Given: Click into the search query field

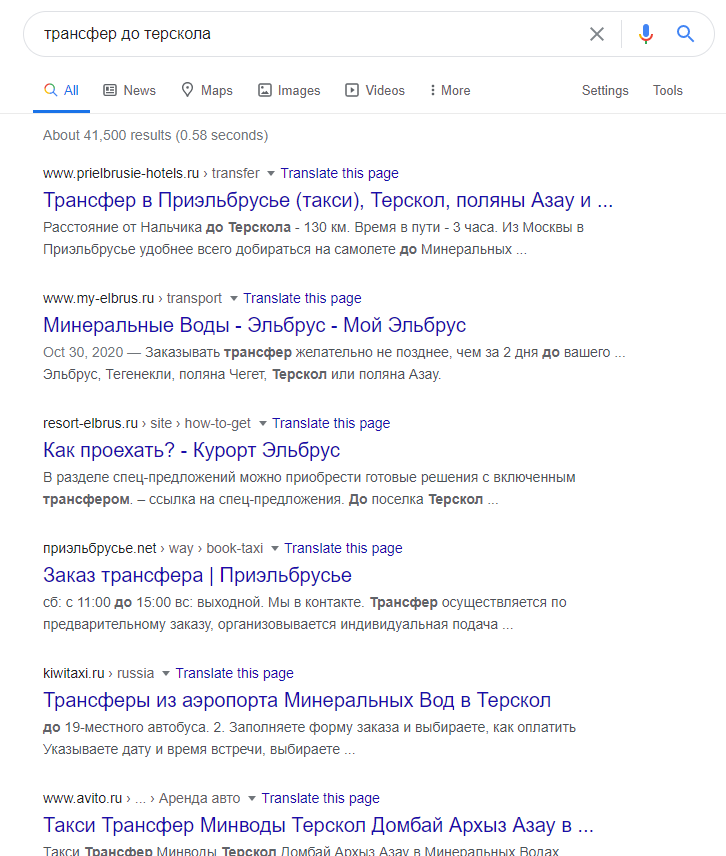Looking at the screenshot, I should coord(306,34).
